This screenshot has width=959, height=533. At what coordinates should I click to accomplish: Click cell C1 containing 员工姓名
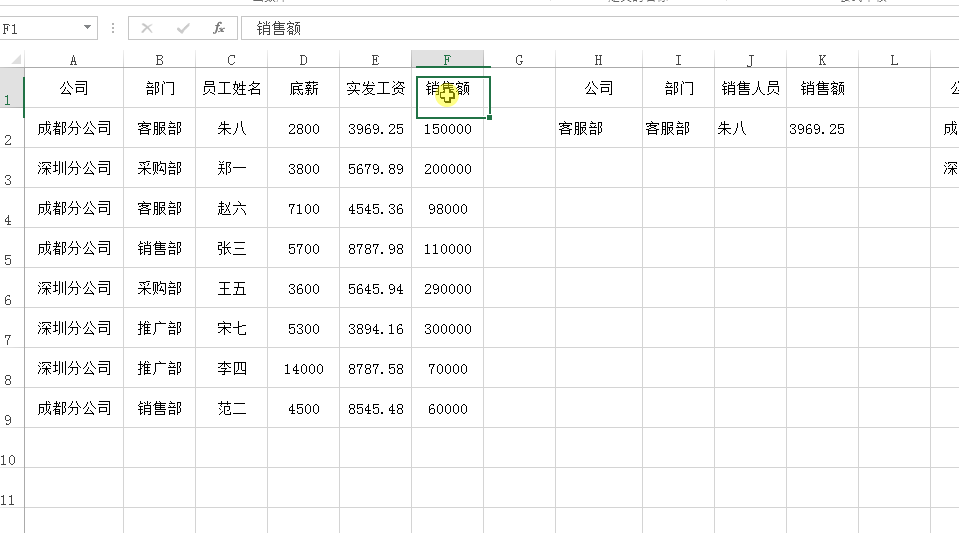231,89
